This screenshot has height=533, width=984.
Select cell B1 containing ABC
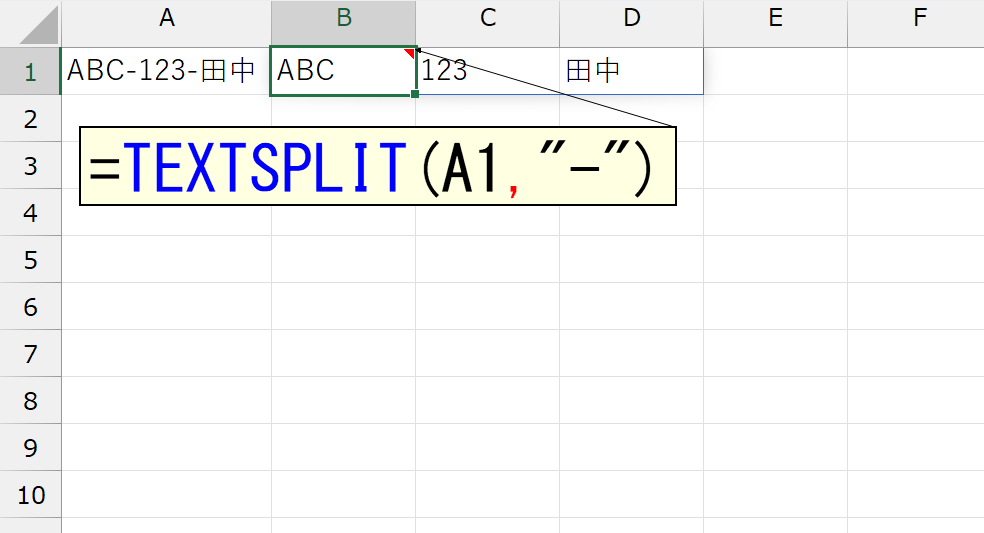click(343, 71)
